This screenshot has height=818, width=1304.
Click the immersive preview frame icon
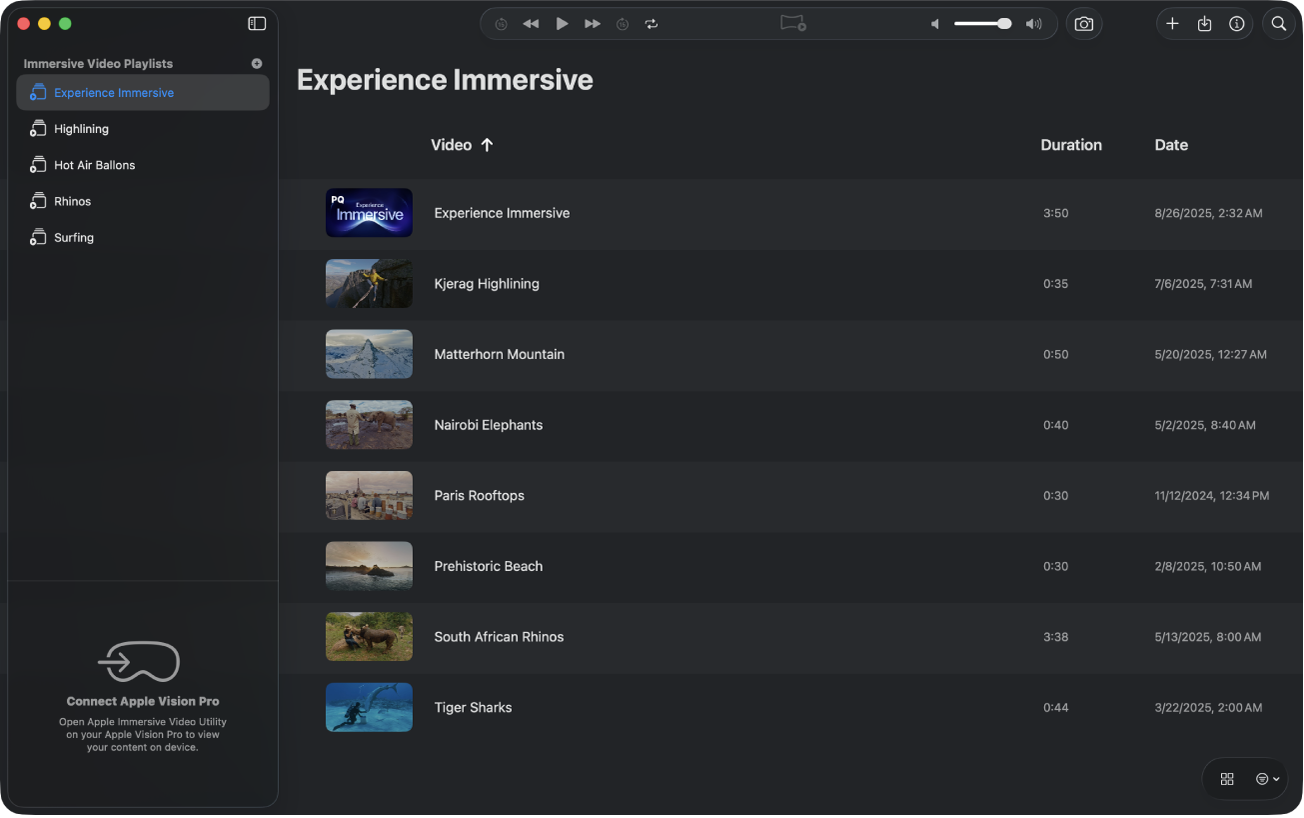(792, 23)
